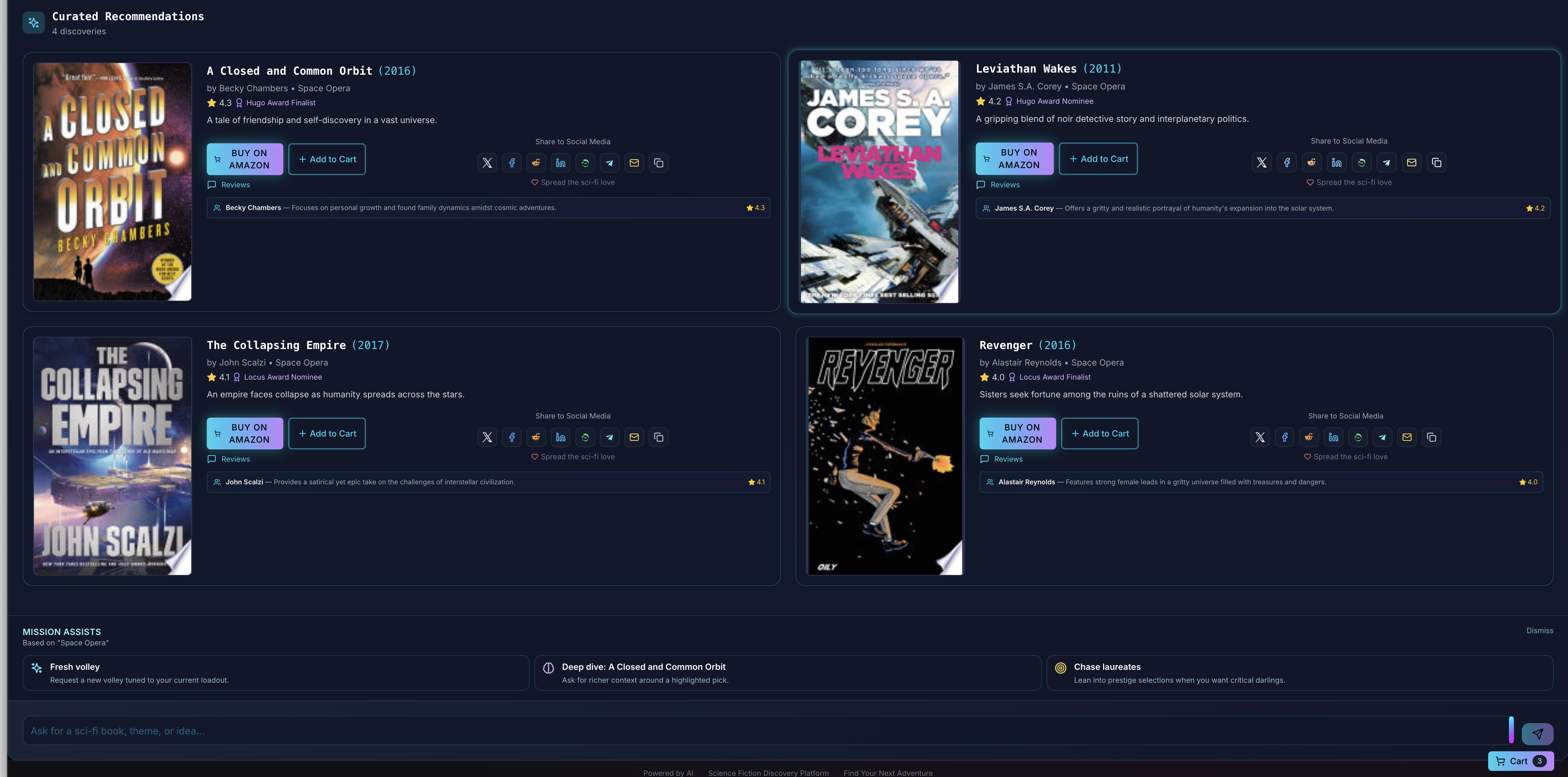Share Leviathan Wakes on Telegram
This screenshot has height=777, width=1568.
tap(1387, 163)
